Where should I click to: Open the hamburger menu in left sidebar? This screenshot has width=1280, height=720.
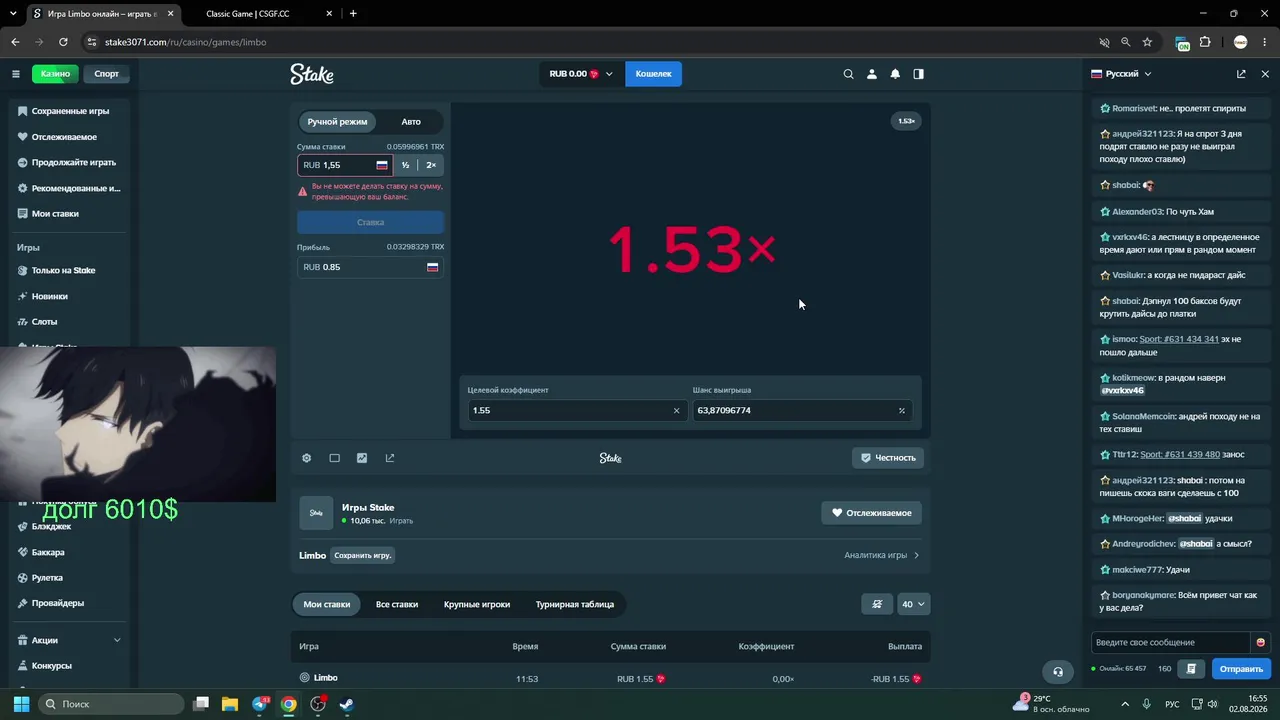16,74
